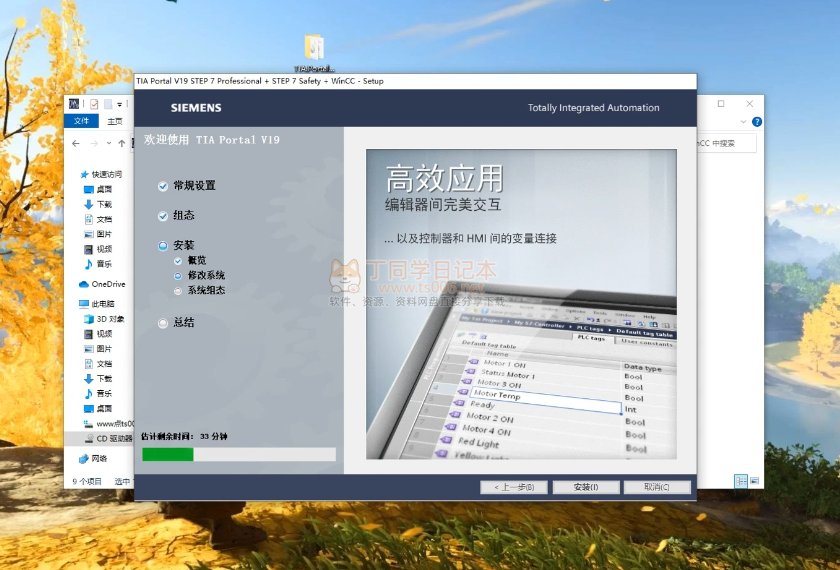Viewport: 840px width, 570px height.
Task: Open the 文件 tab in Explorer ribbon
Action: [81, 121]
